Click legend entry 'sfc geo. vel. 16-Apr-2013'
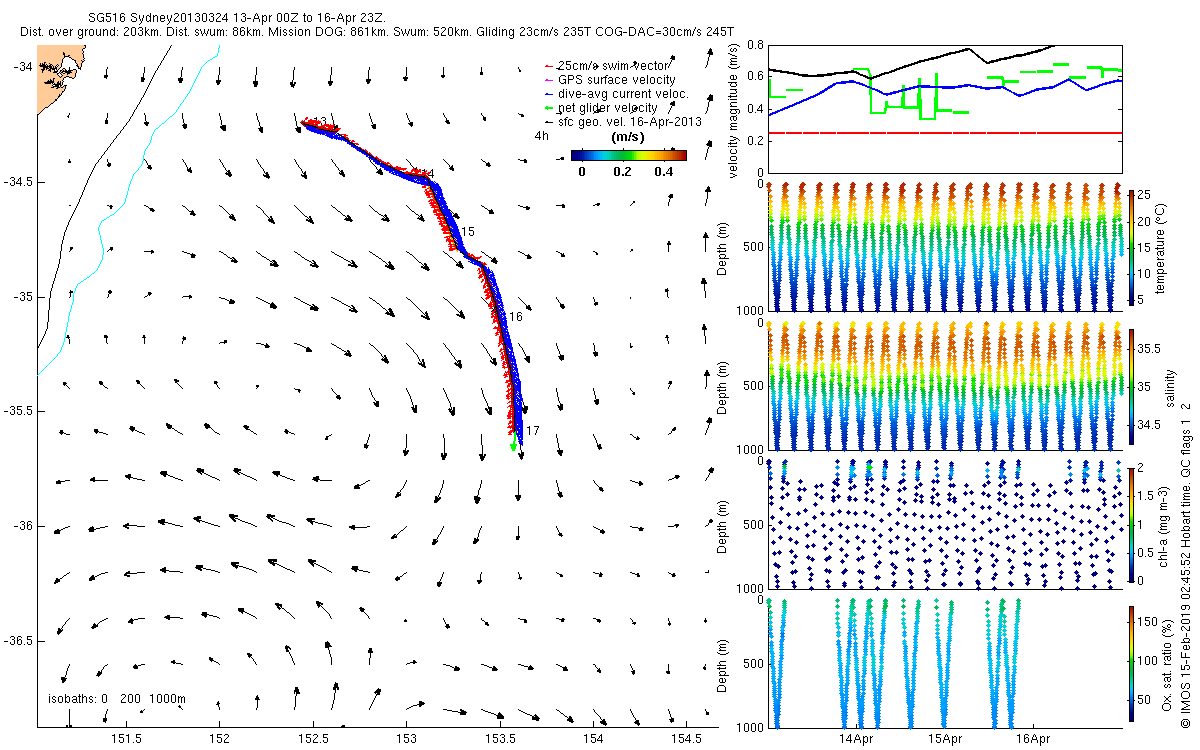The width and height of the screenshot is (1200, 750). click(x=630, y=121)
